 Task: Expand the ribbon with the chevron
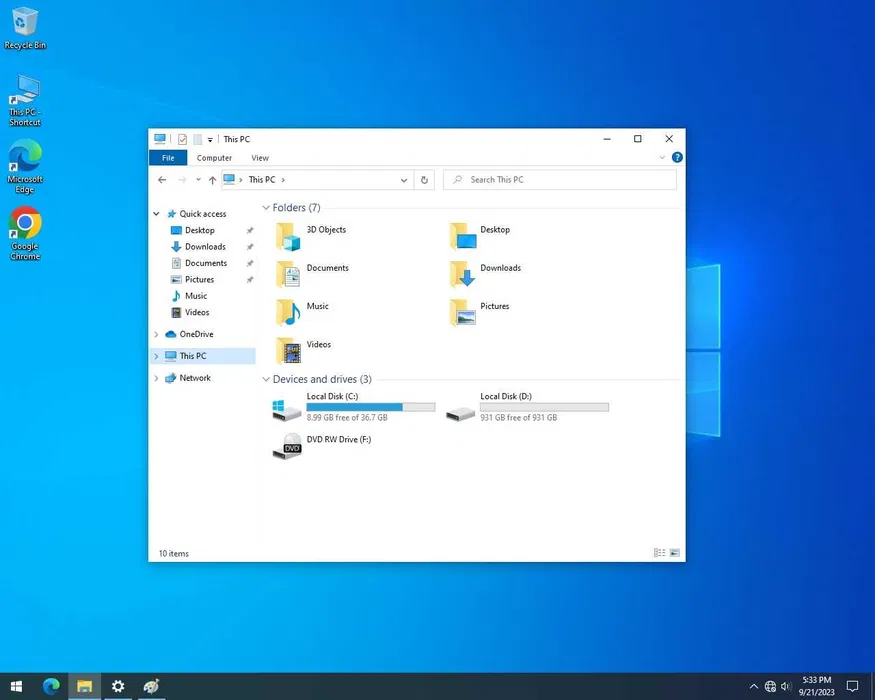pos(662,157)
